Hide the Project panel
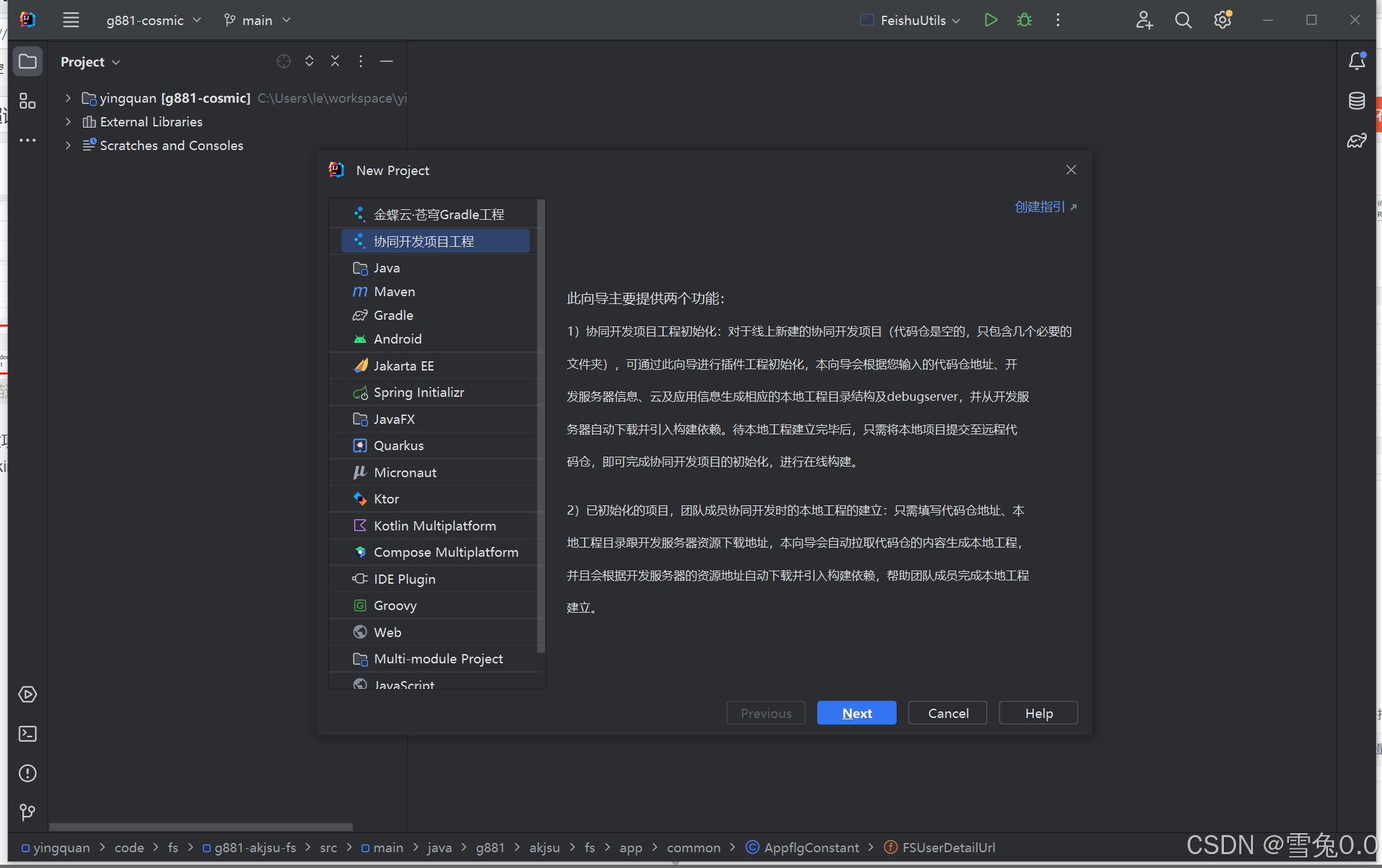The image size is (1382, 868). (x=386, y=61)
